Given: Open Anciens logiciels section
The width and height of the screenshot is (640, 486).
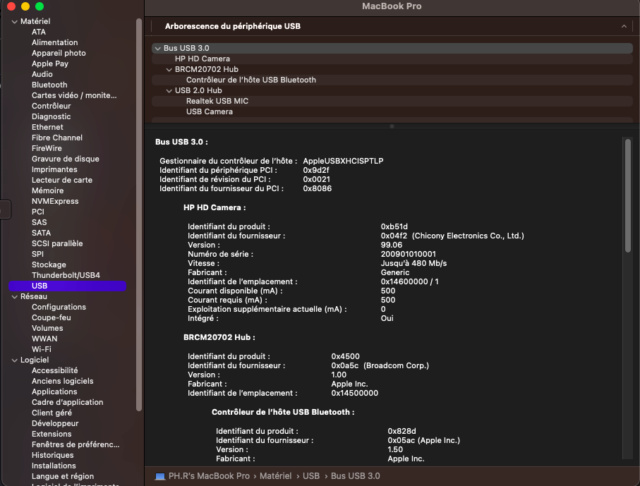Looking at the screenshot, I should pyautogui.click(x=62, y=382).
